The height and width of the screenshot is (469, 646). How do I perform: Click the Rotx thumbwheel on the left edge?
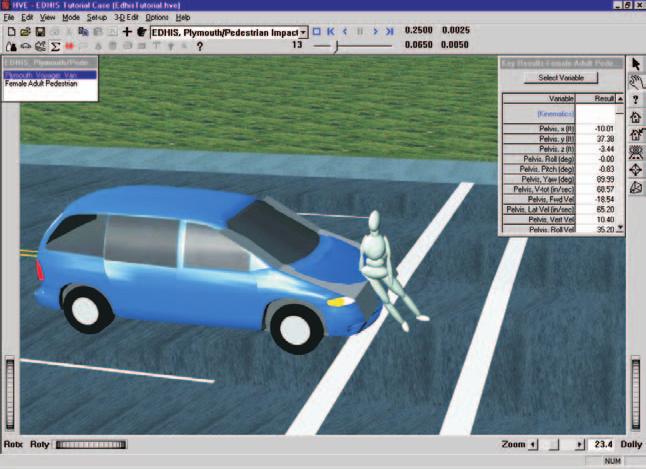(x=10, y=394)
